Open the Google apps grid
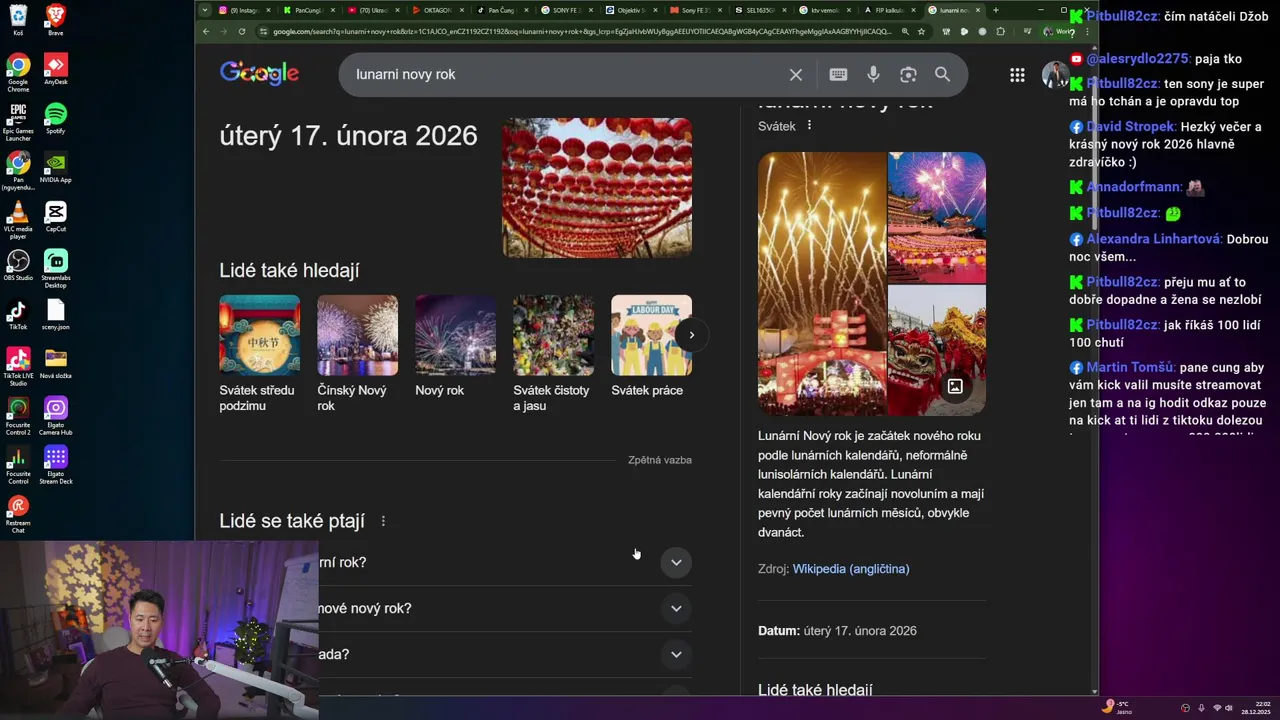The width and height of the screenshot is (1280, 720). (x=1017, y=75)
